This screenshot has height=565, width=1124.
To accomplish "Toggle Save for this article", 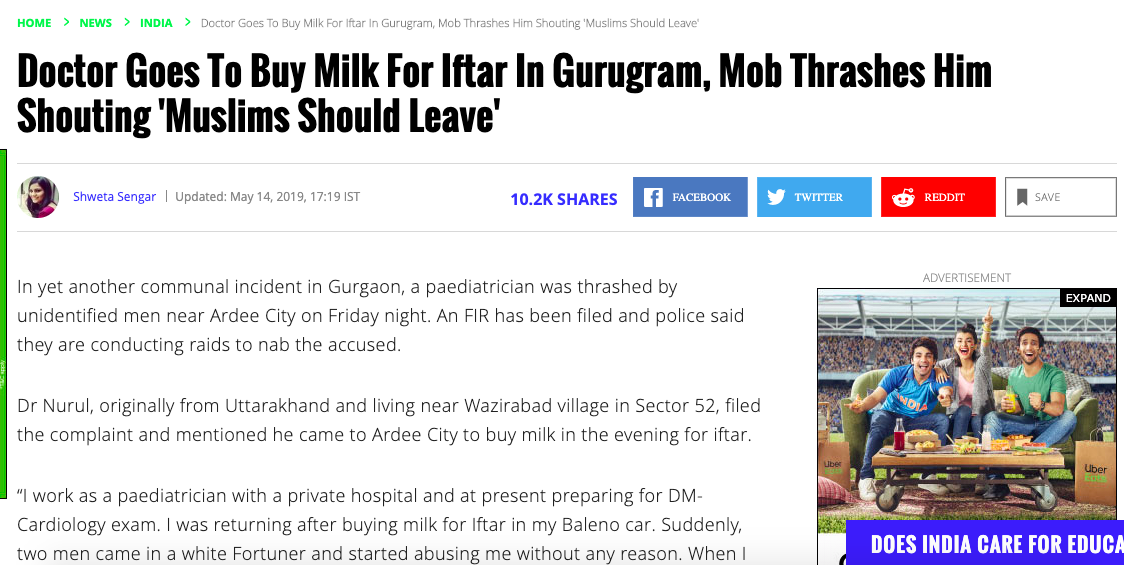I will click(x=1060, y=197).
